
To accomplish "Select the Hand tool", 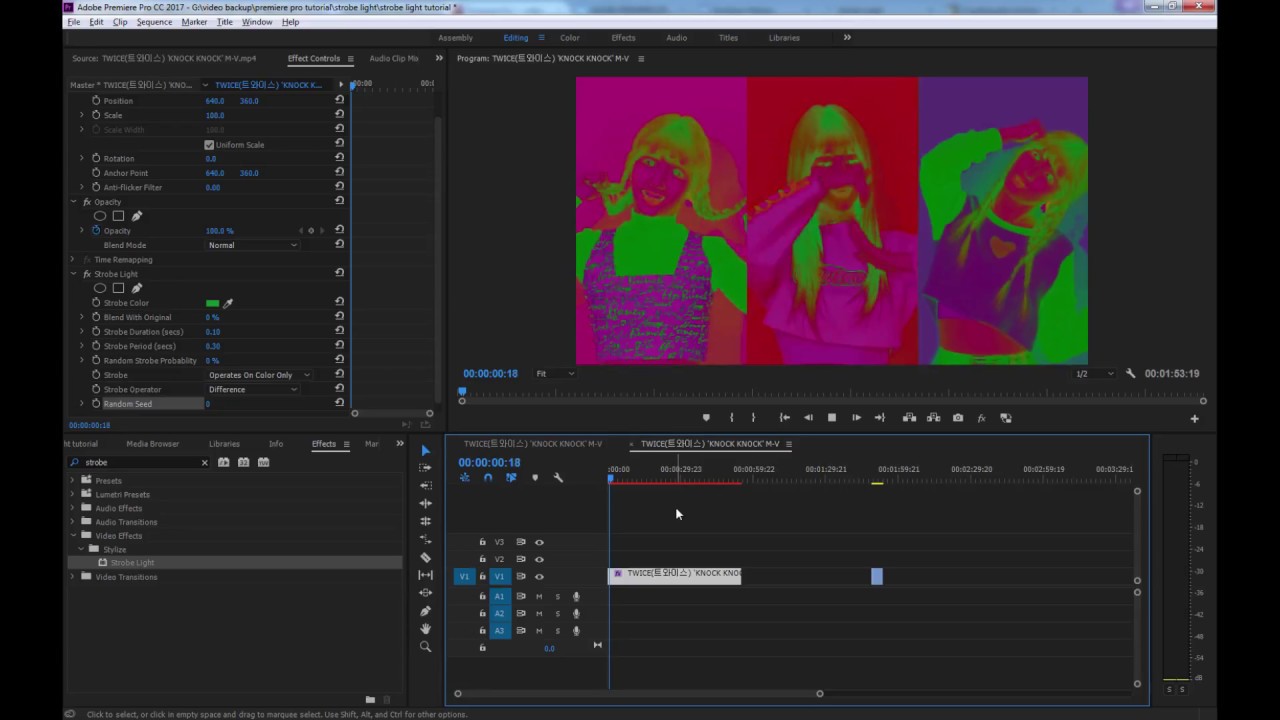I will pos(425,629).
